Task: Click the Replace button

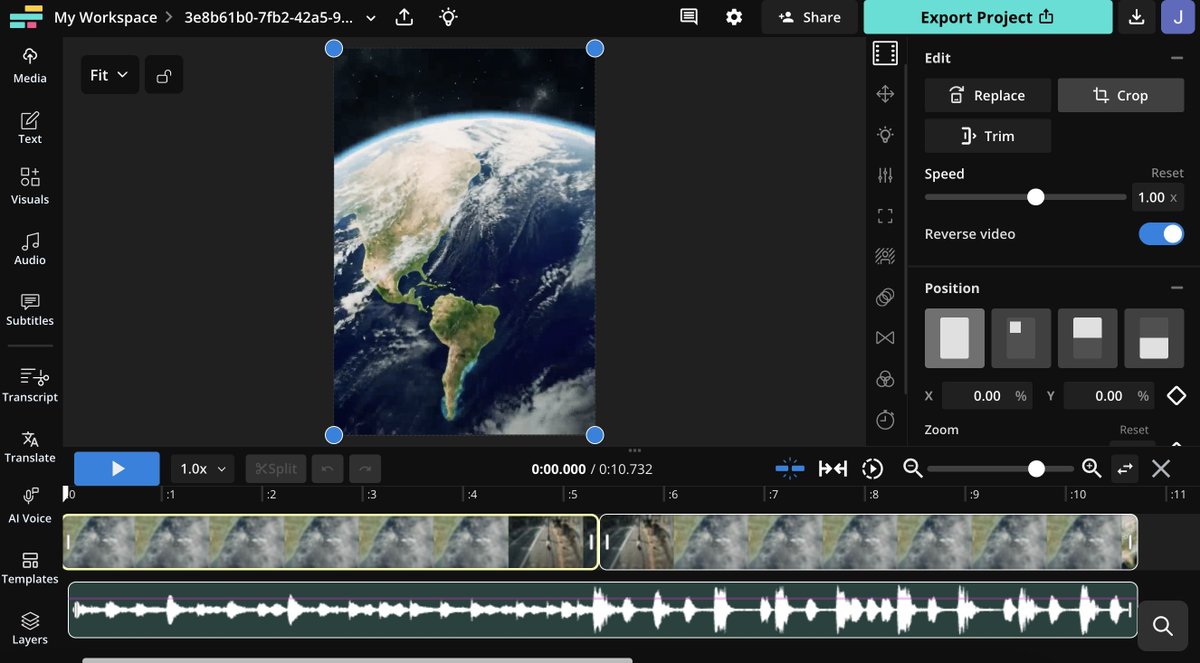Action: coord(988,95)
